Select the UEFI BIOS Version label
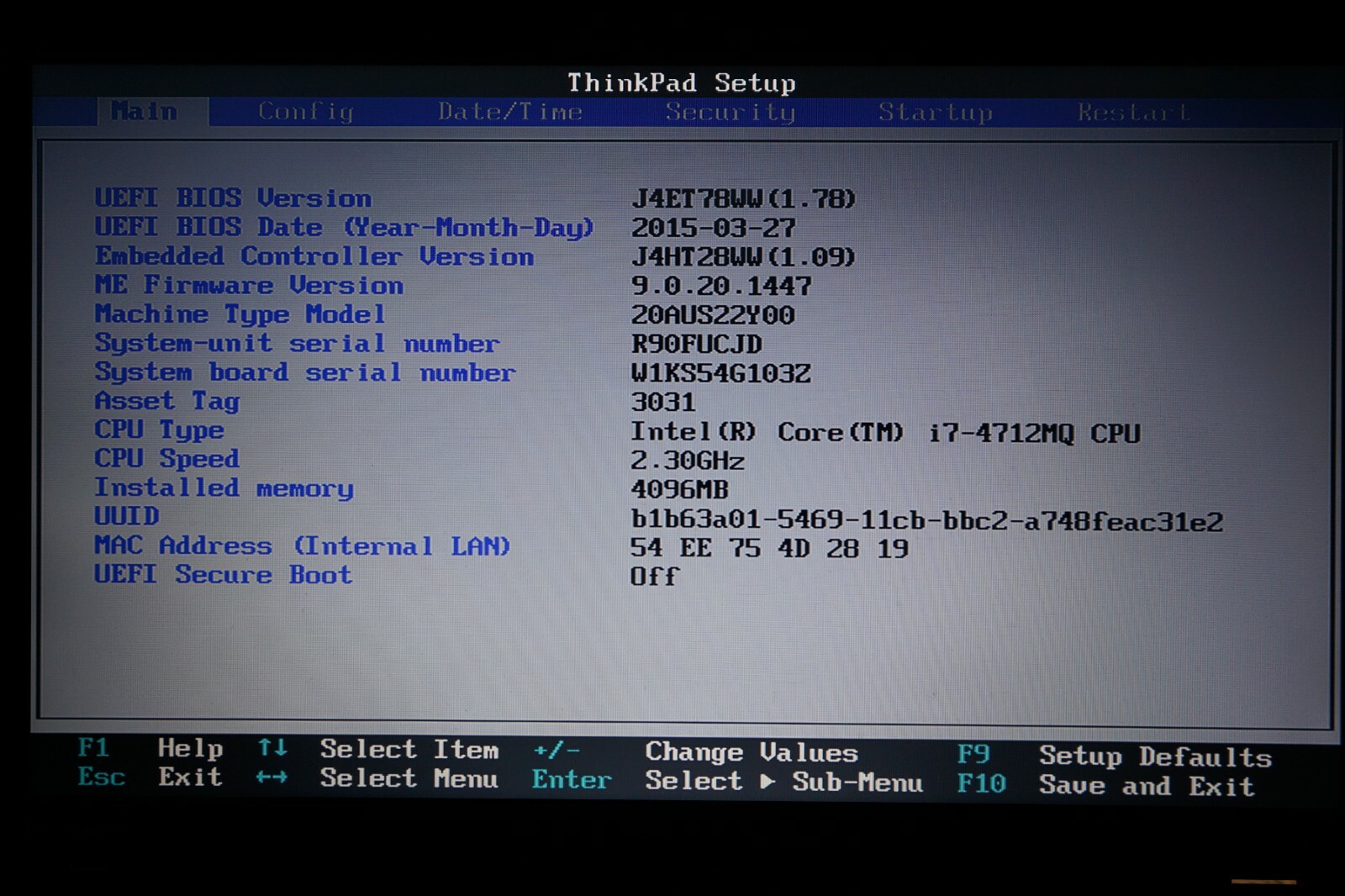This screenshot has width=1345, height=896. [x=233, y=198]
